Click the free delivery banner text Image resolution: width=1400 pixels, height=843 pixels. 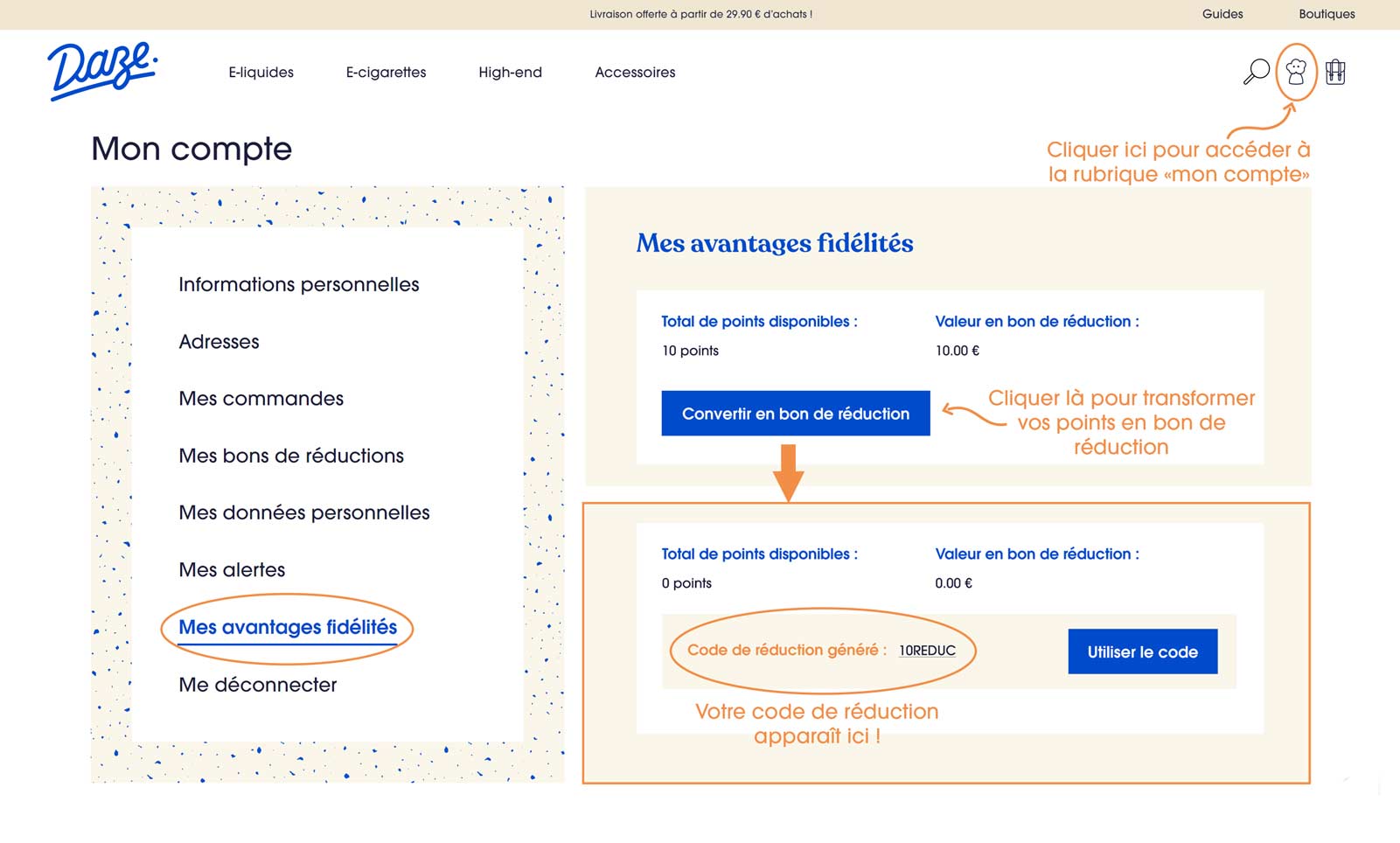(700, 14)
